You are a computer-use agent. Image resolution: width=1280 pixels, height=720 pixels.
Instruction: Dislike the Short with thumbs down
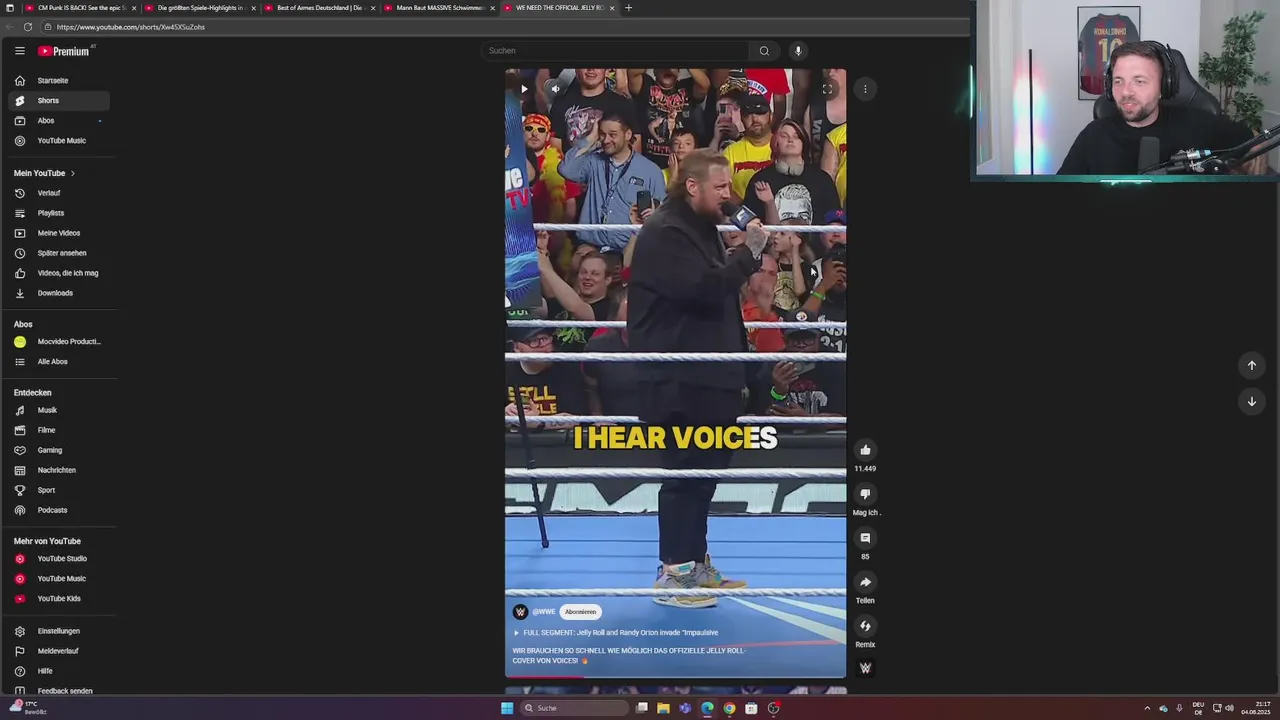pyautogui.click(x=865, y=494)
